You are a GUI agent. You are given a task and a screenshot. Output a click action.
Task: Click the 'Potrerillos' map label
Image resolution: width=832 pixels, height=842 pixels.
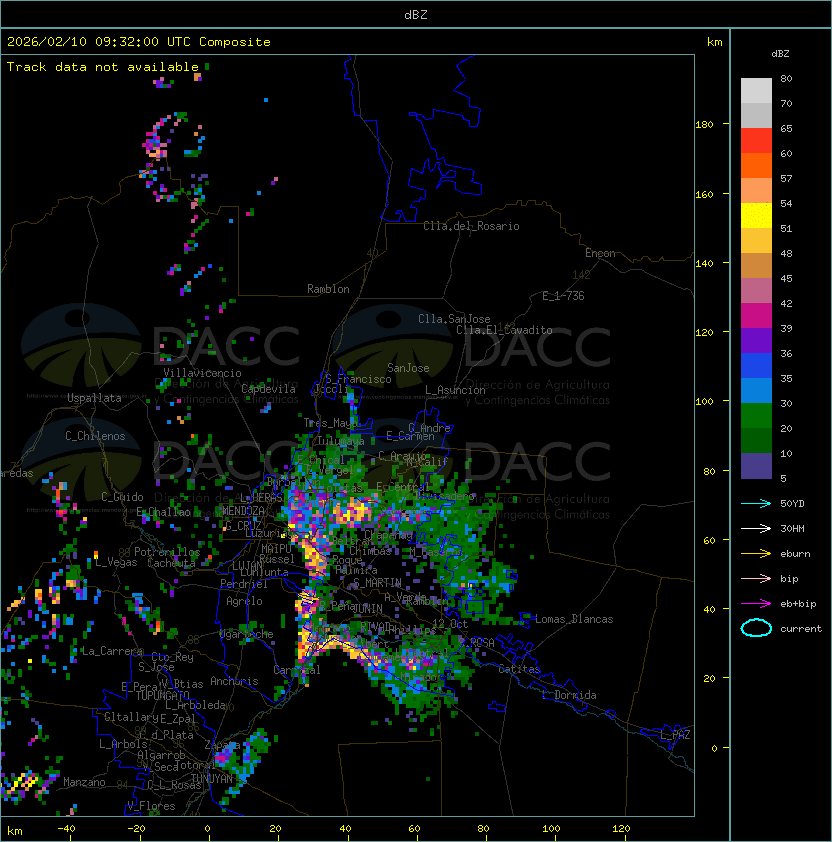[x=167, y=552]
